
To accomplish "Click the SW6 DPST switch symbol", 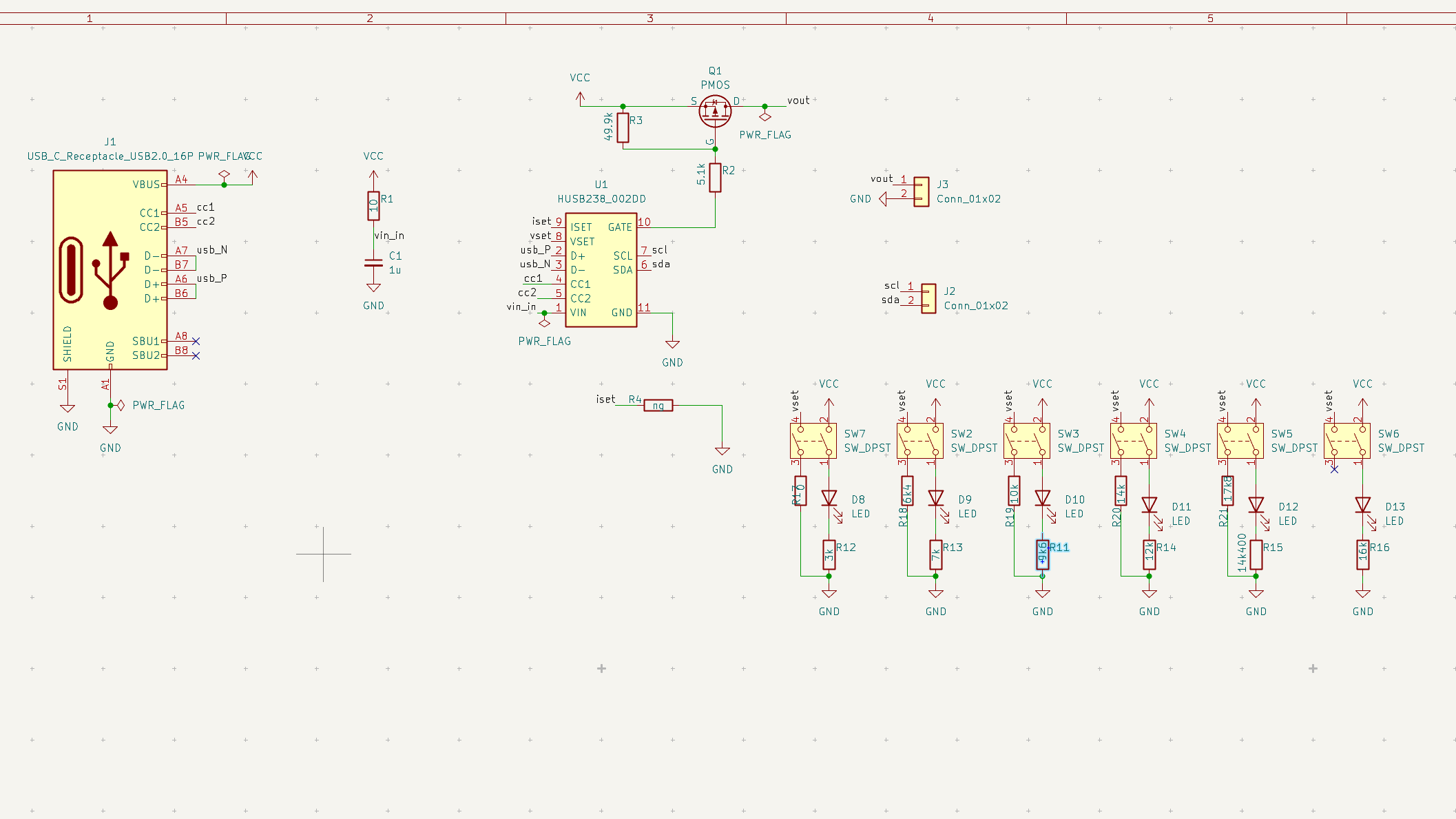I will (1347, 441).
